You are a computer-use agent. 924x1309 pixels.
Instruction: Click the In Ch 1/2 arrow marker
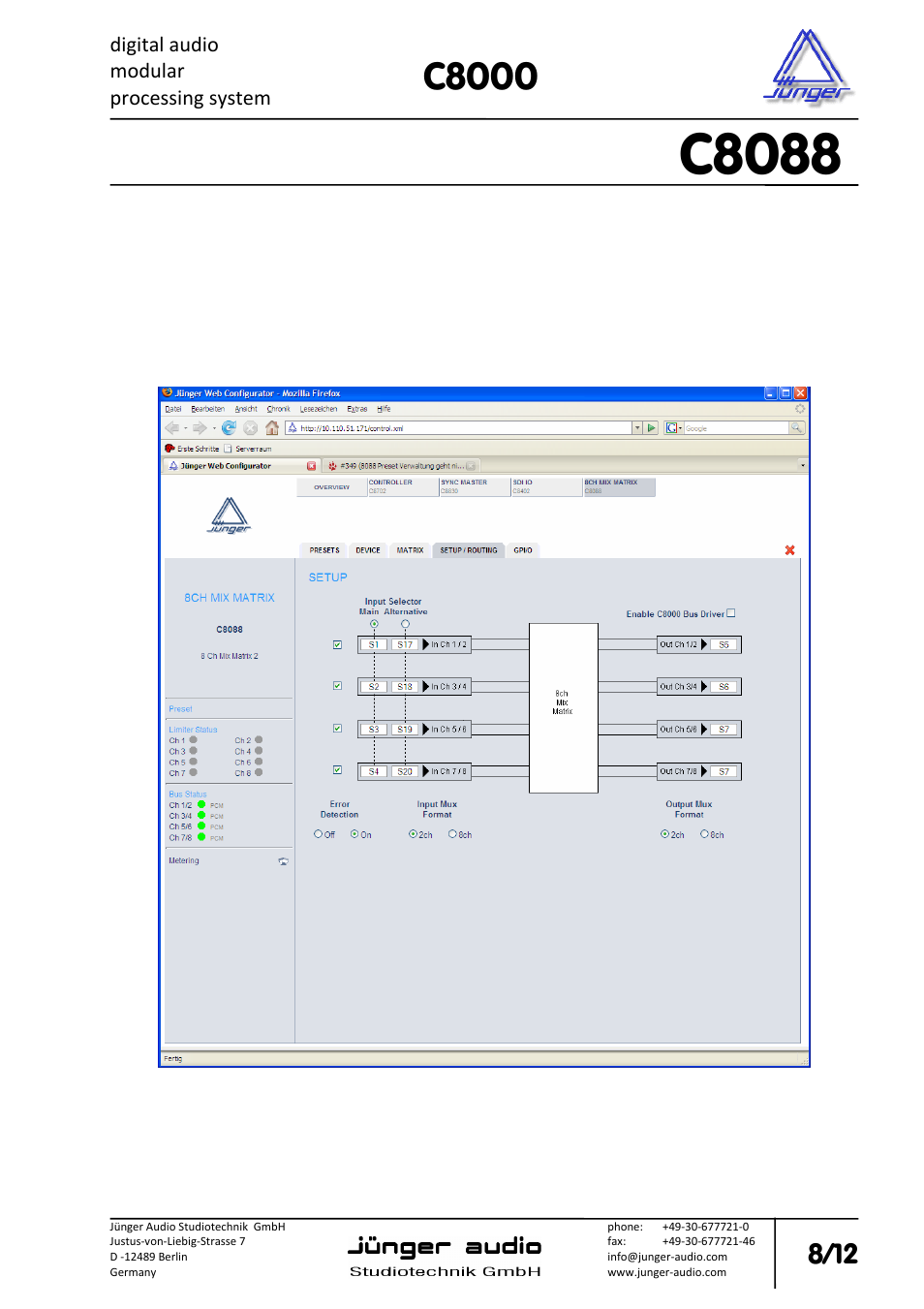coord(425,644)
